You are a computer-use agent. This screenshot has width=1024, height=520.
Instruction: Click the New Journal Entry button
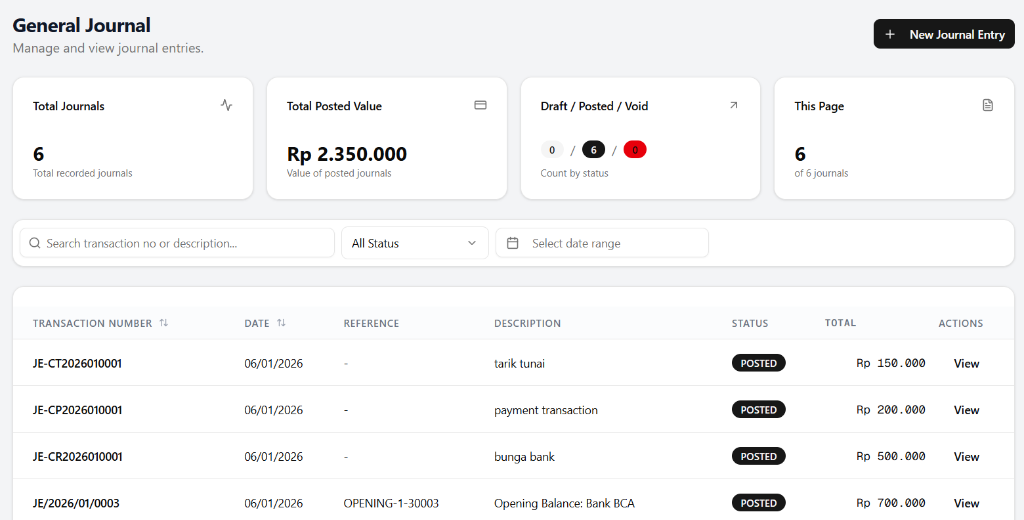tap(944, 34)
